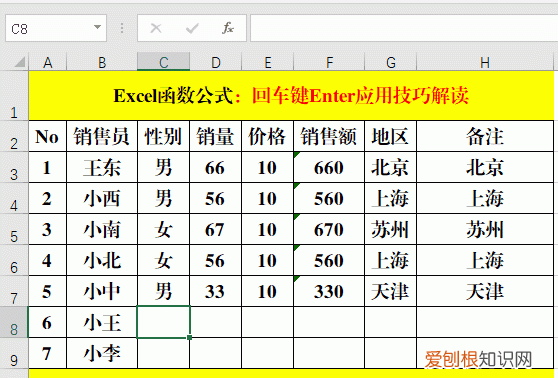Click the active empty cell C8

point(163,322)
